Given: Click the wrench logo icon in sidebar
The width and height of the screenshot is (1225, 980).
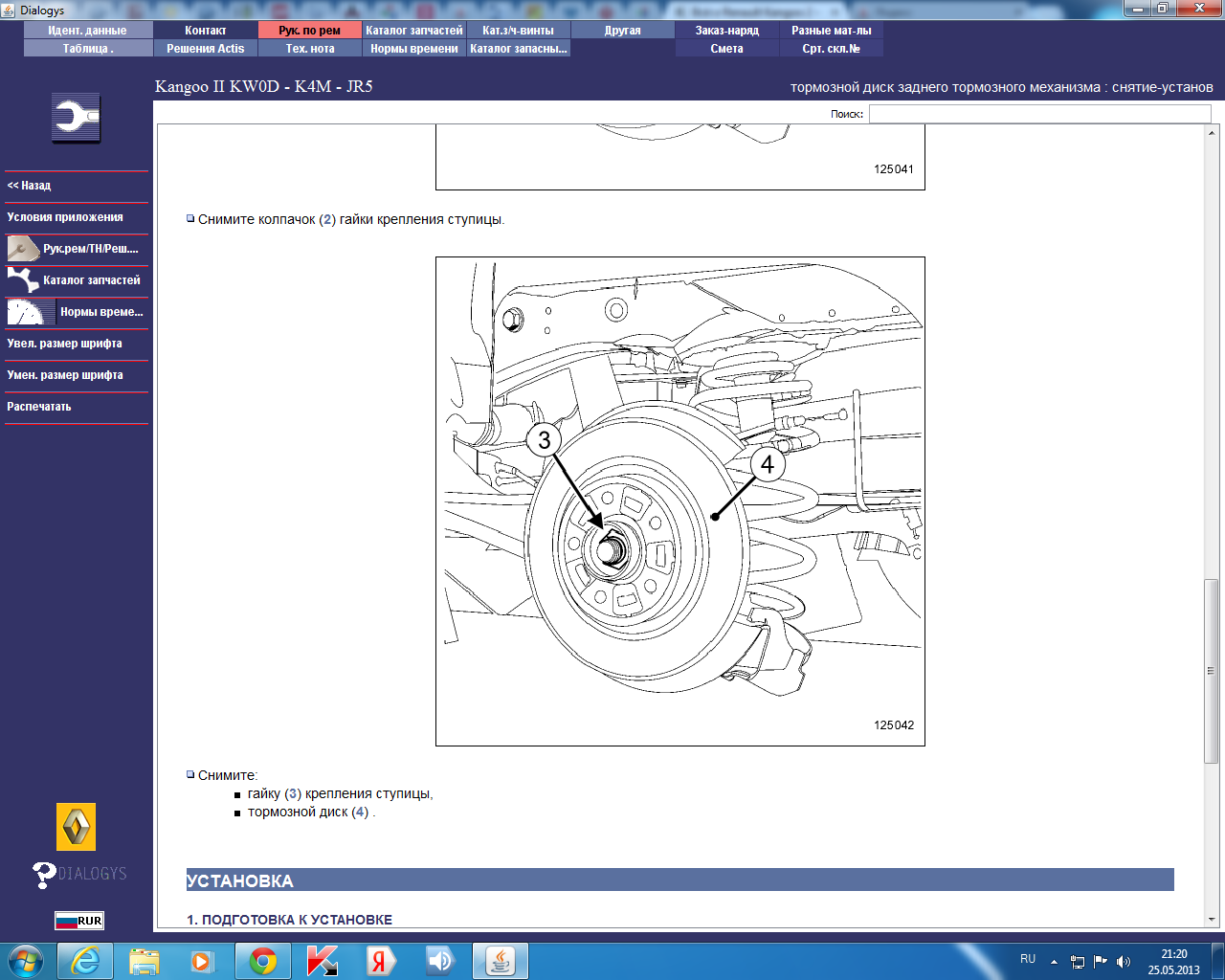Looking at the screenshot, I should point(77,119).
